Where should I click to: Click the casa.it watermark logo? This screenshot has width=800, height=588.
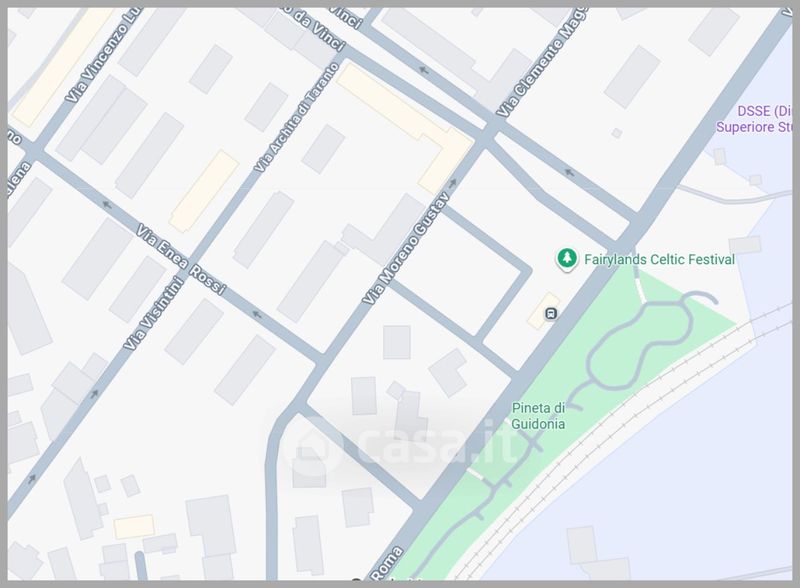(399, 443)
